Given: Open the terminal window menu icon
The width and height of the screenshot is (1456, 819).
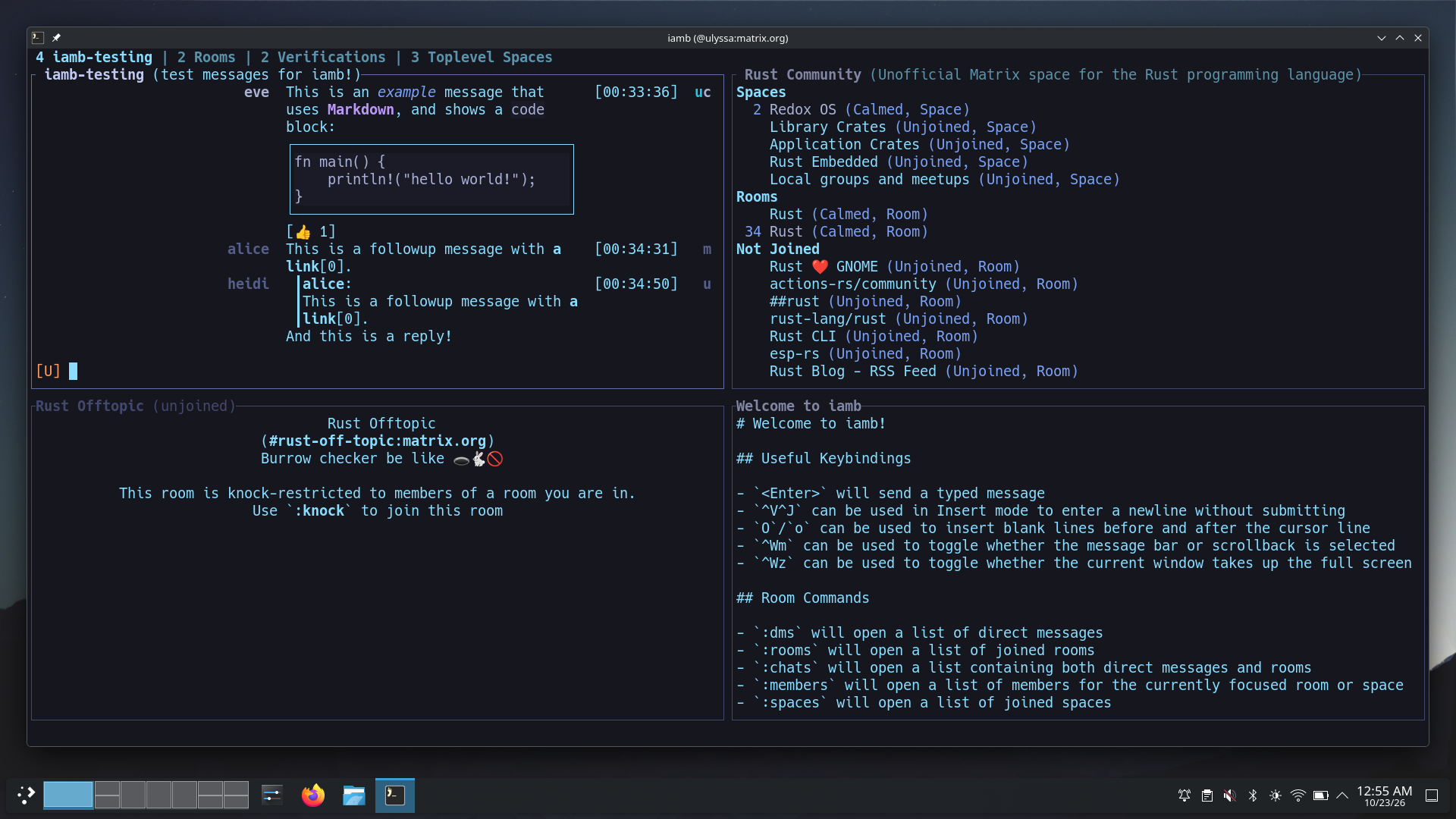Looking at the screenshot, I should click(x=38, y=38).
